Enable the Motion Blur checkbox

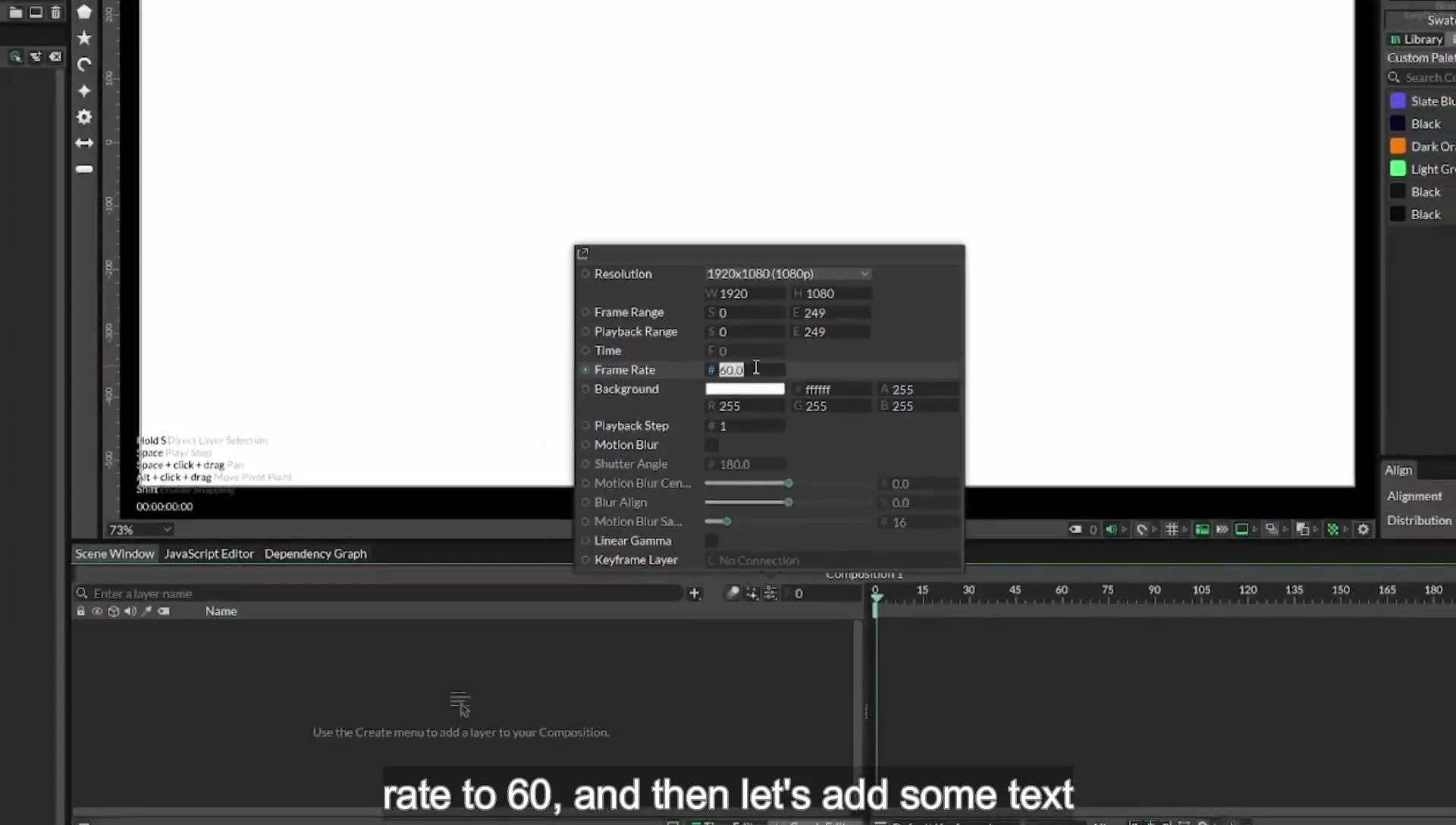(x=711, y=445)
